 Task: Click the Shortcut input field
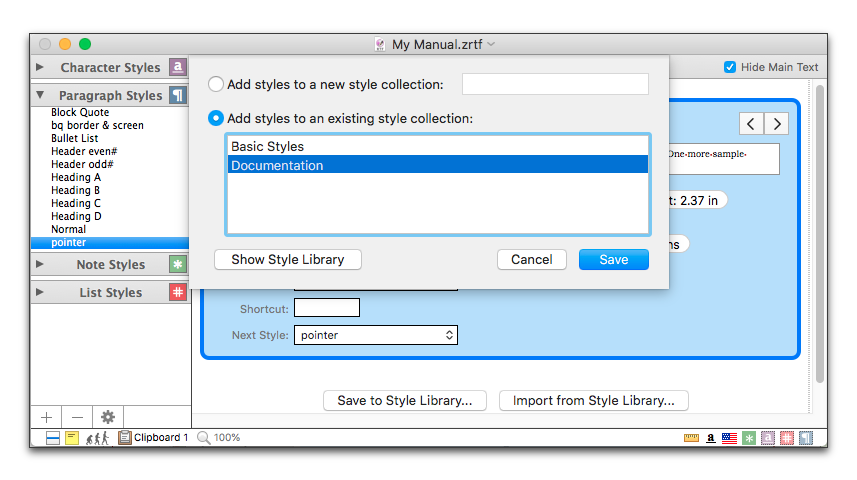(326, 308)
